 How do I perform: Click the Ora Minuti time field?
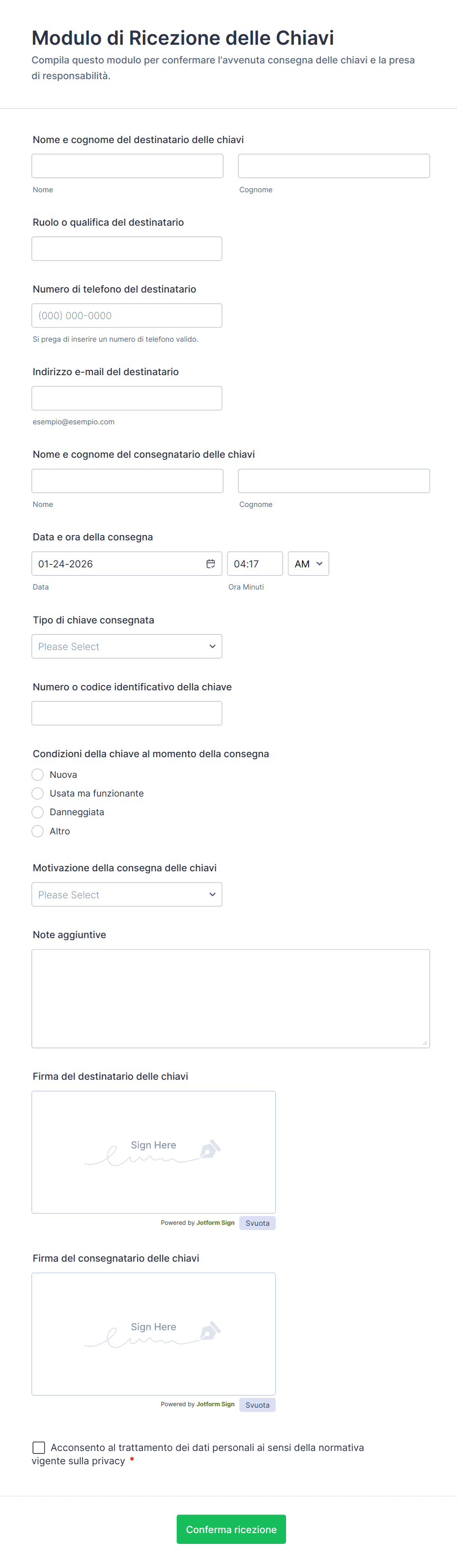[x=255, y=563]
